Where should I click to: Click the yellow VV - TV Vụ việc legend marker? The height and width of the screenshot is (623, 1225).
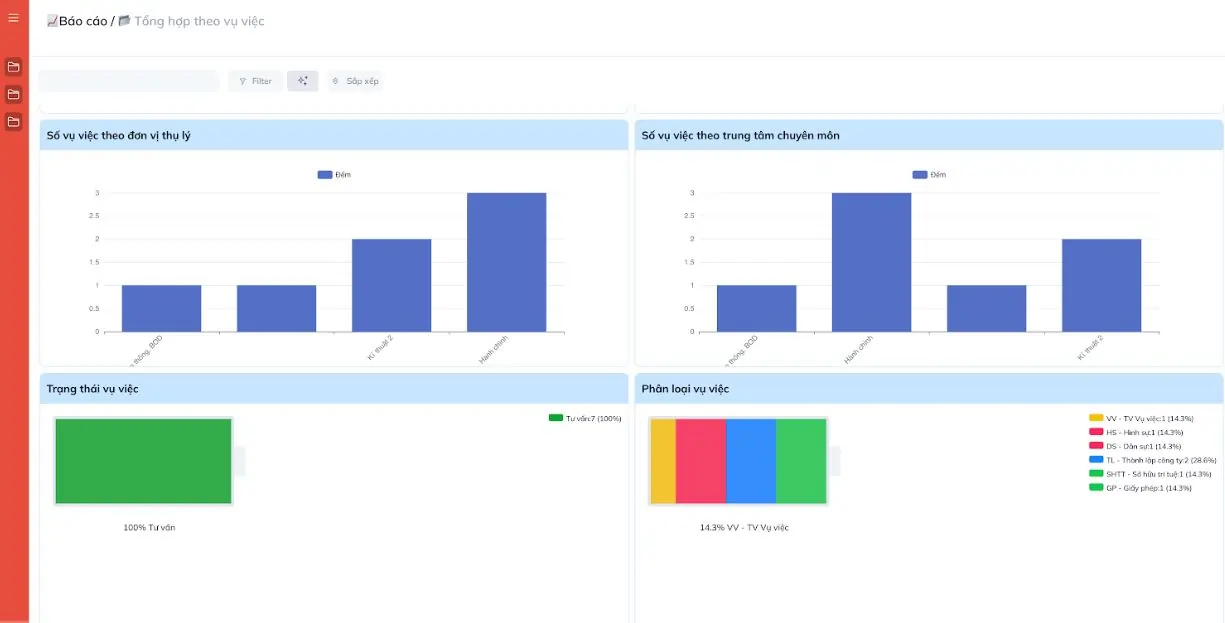1096,418
